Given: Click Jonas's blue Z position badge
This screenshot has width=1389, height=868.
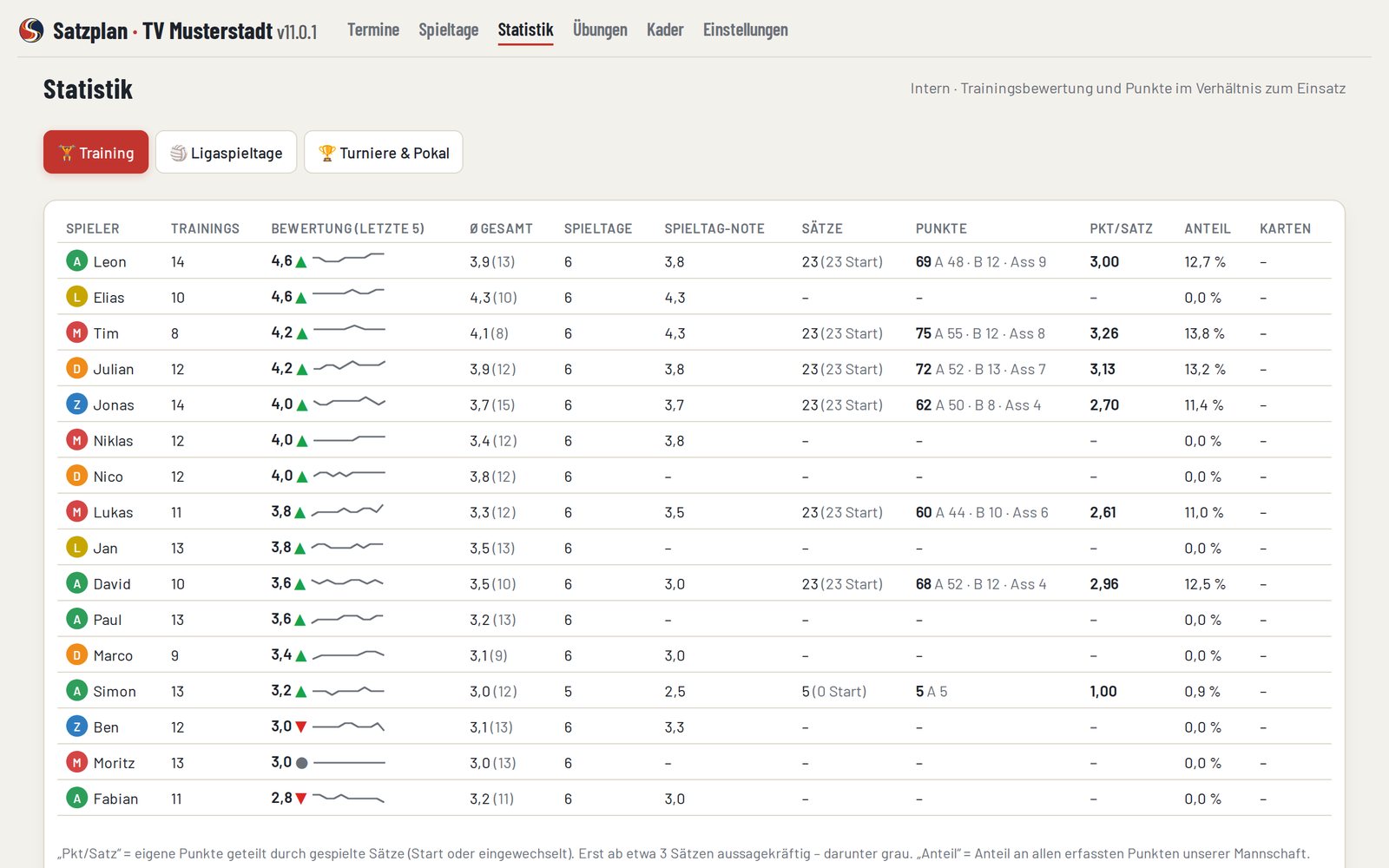Looking at the screenshot, I should pos(76,404).
